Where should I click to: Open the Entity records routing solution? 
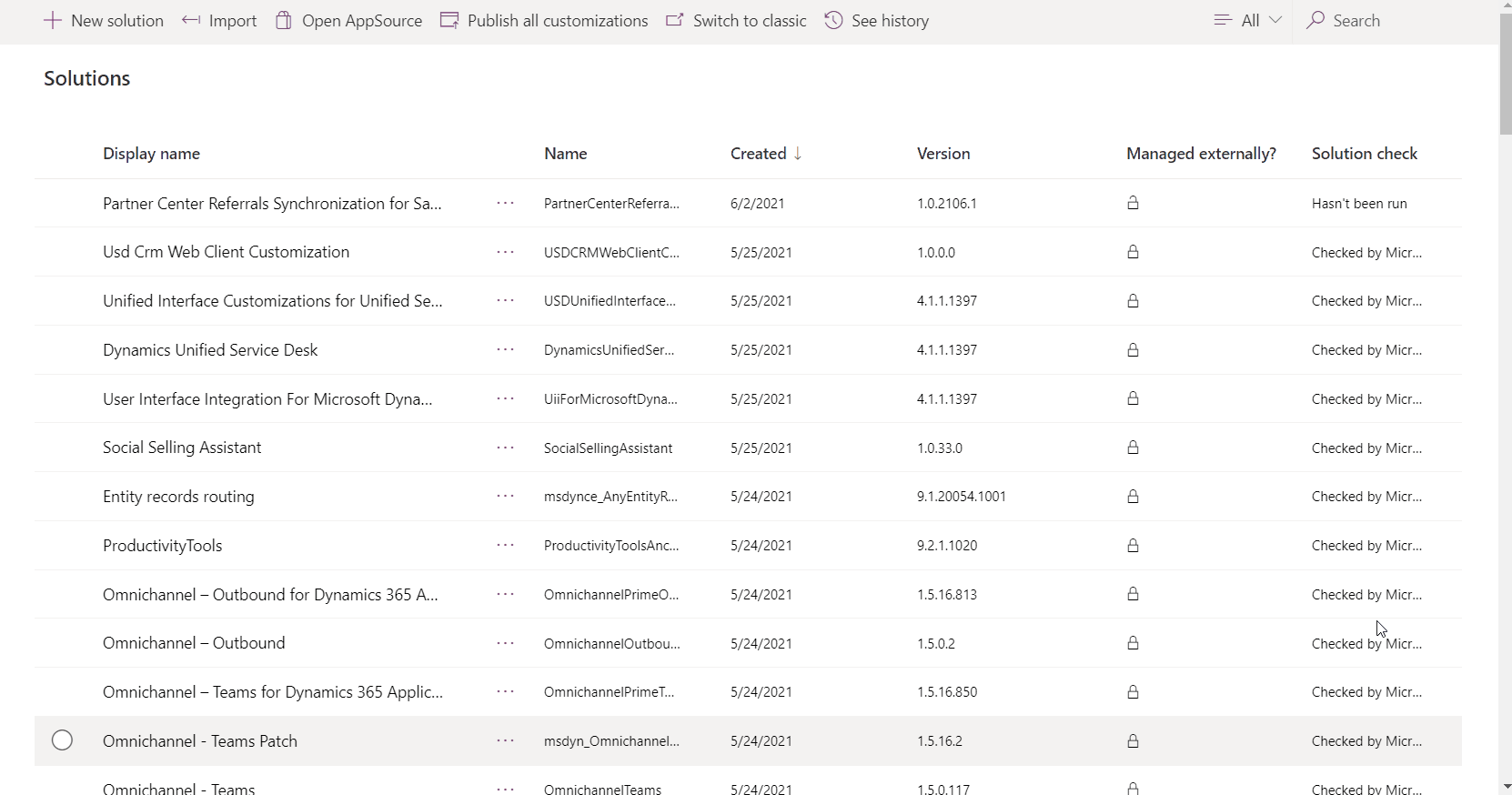coord(178,497)
